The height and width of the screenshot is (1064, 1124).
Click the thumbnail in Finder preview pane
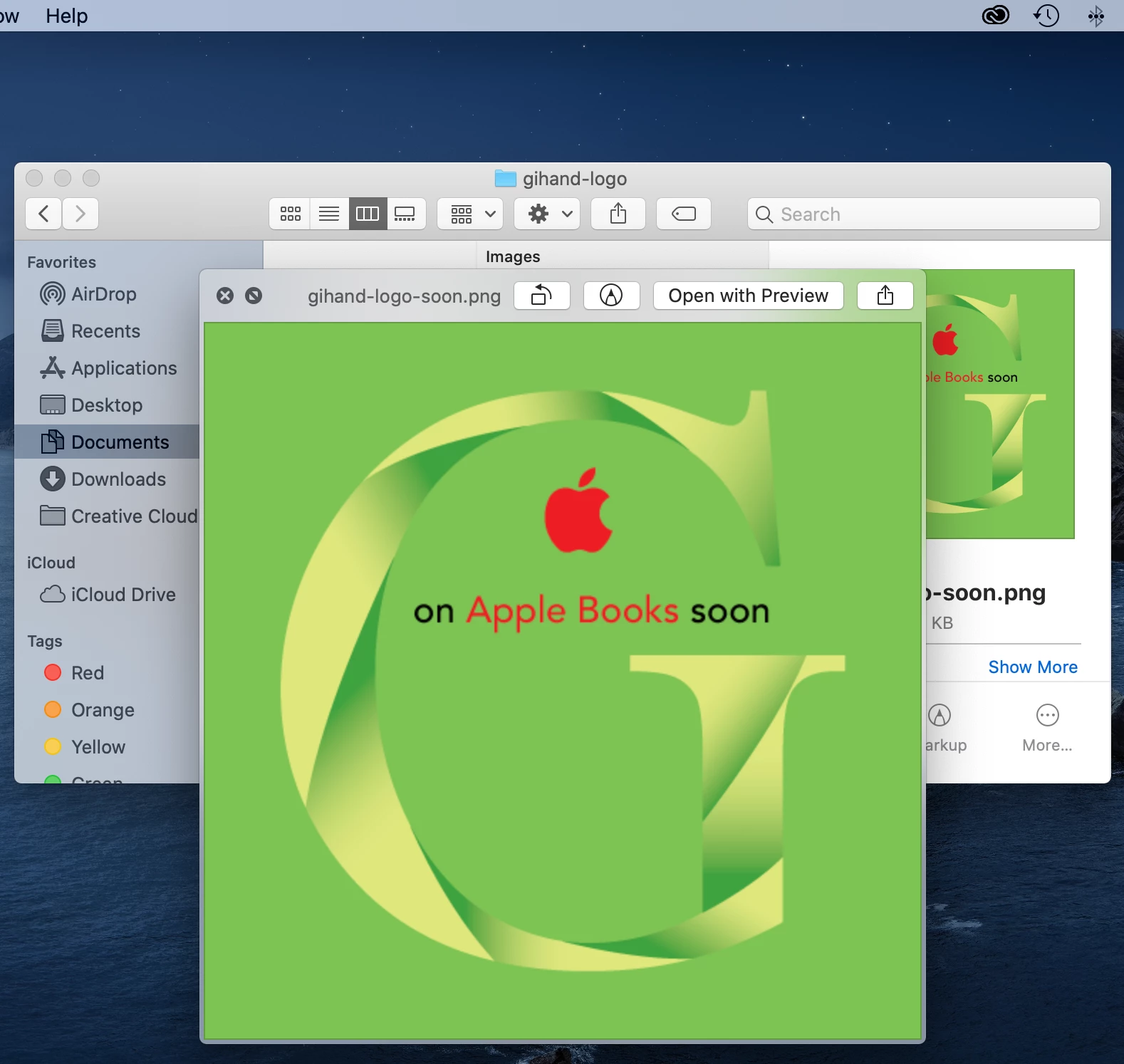(999, 404)
